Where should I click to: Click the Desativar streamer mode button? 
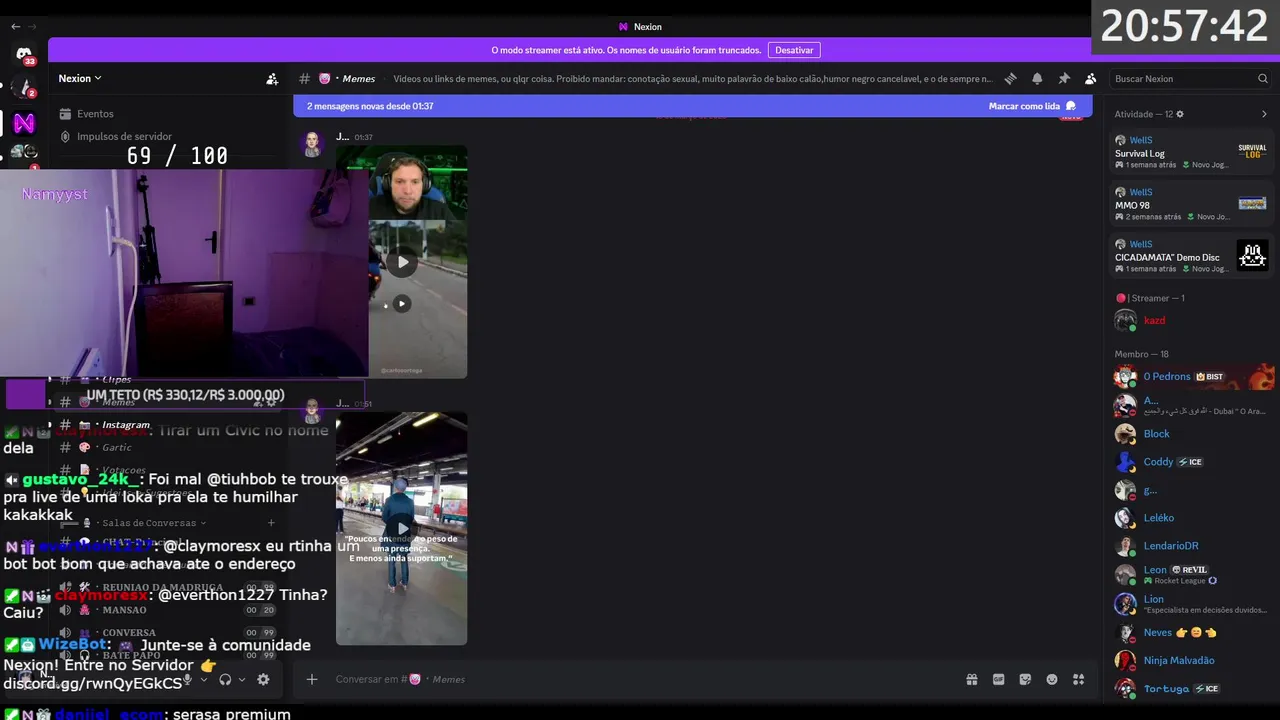tap(794, 50)
